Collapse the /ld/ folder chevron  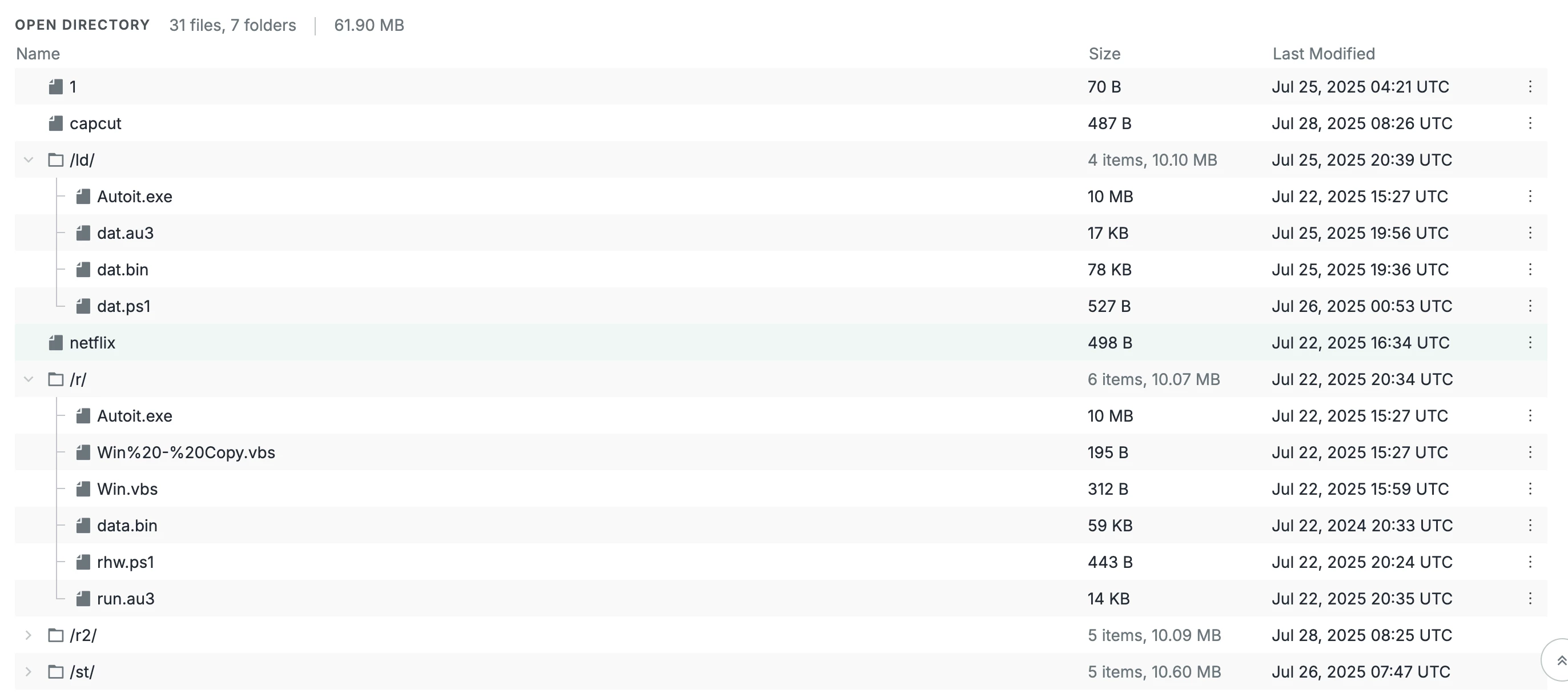click(x=28, y=159)
